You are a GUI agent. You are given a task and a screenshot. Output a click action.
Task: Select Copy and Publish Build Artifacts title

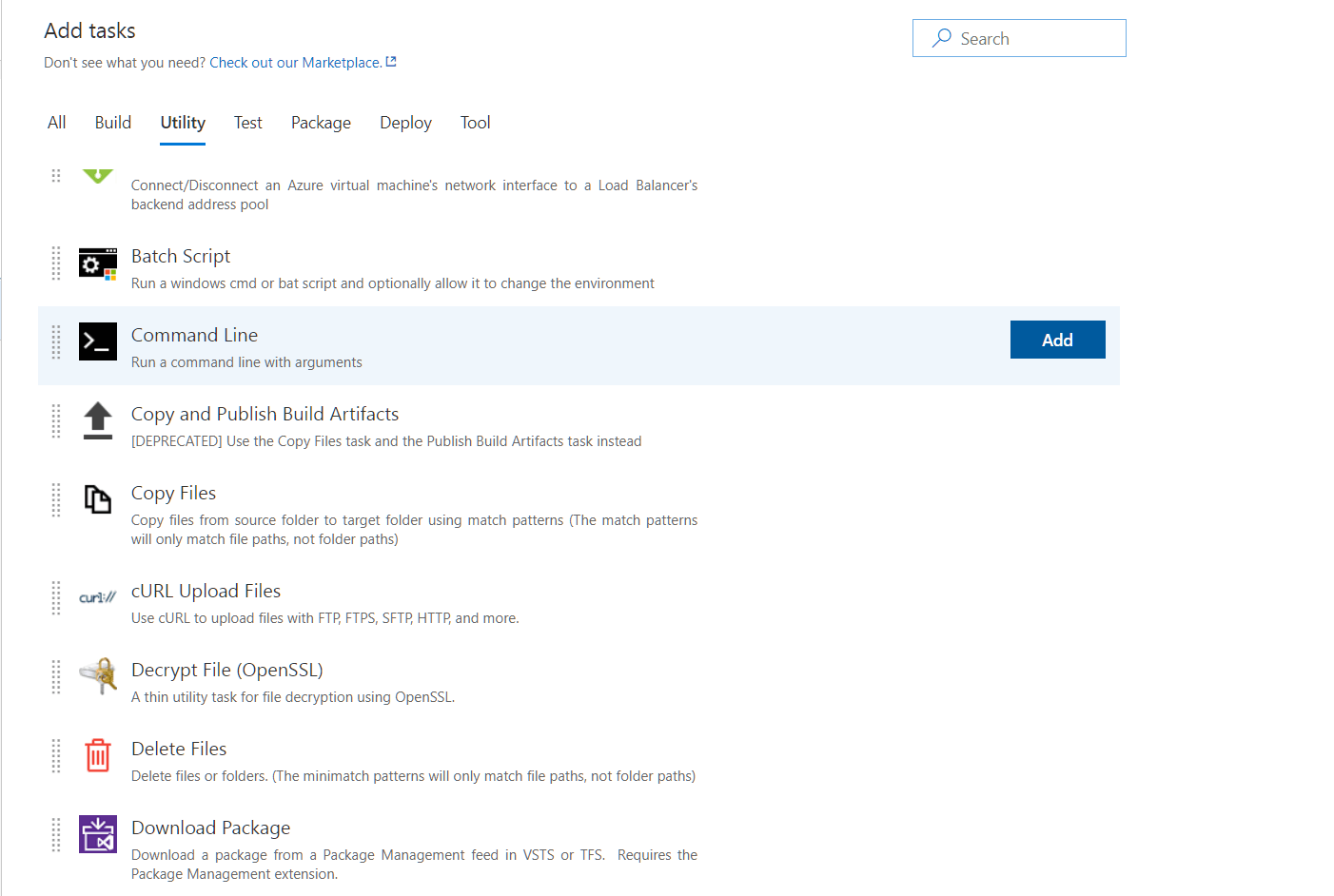[265, 414]
